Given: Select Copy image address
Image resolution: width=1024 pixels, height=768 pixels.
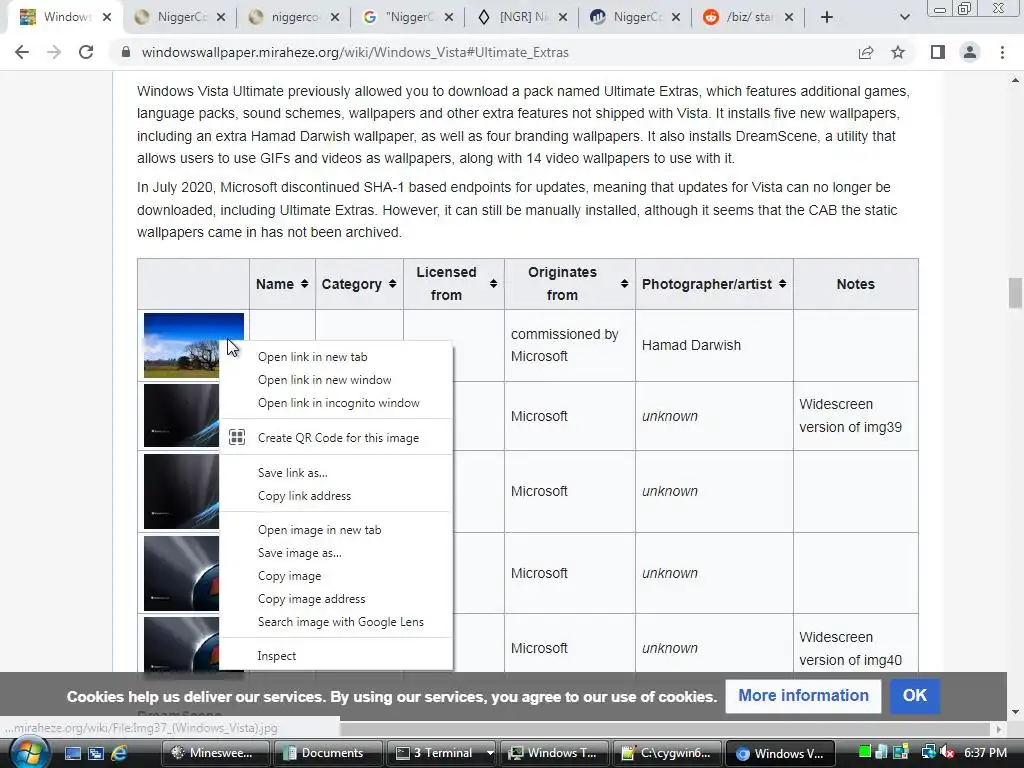Looking at the screenshot, I should pyautogui.click(x=336, y=599).
